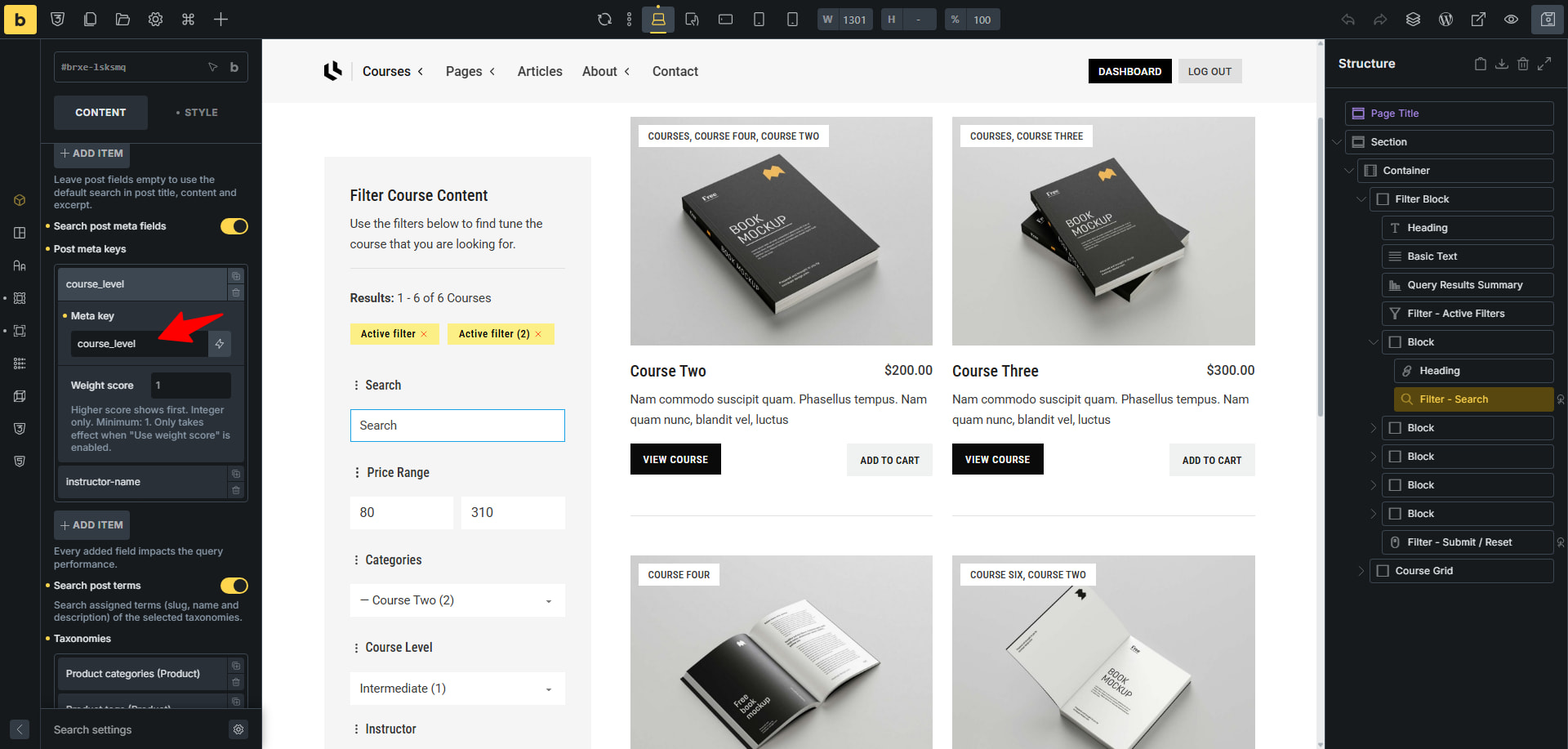
Task: Expand the Course Grid tree item
Action: (x=1361, y=571)
